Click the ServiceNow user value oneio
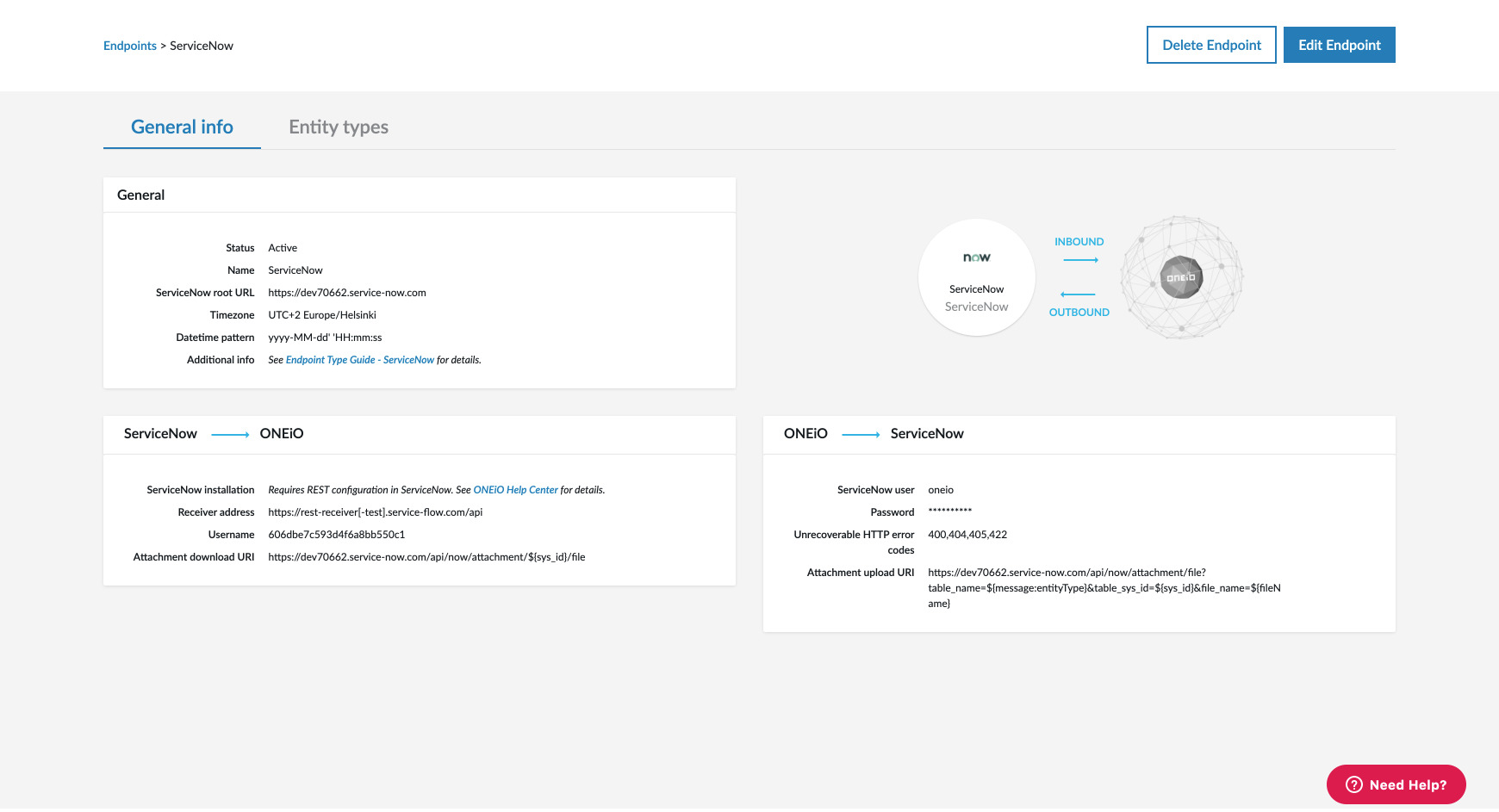The width and height of the screenshot is (1499, 812). [941, 490]
